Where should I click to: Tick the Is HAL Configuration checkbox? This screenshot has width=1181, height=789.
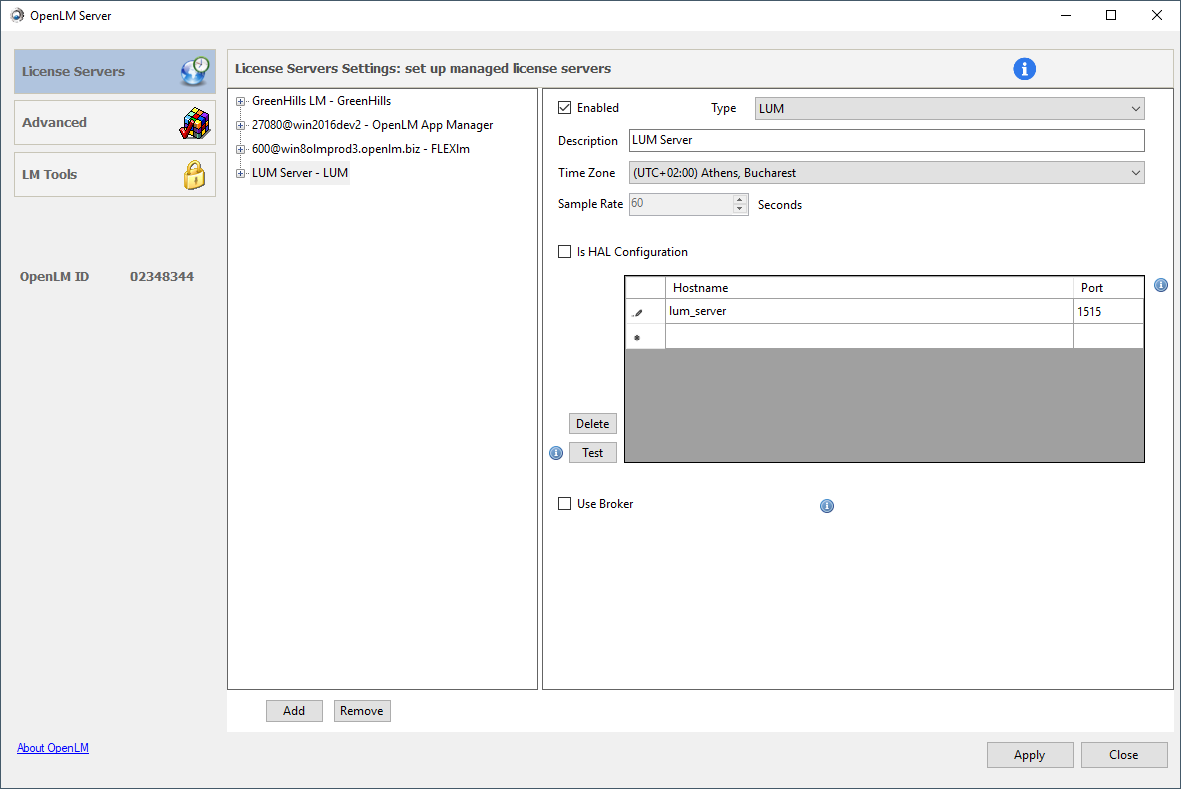pyautogui.click(x=565, y=252)
